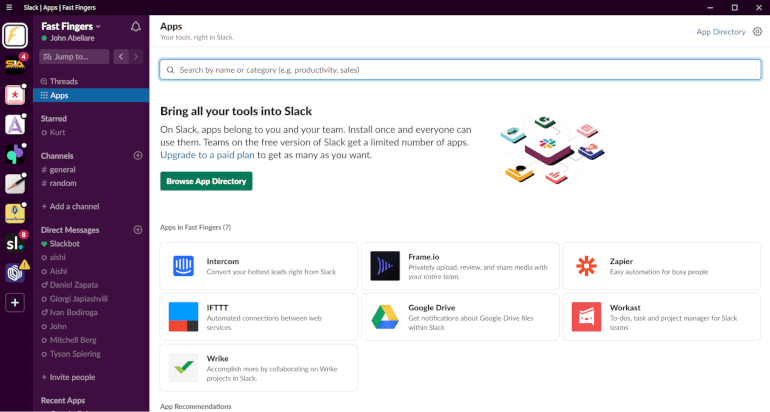The image size is (770, 412).
Task: Focus the search by name or category field
Action: click(460, 70)
